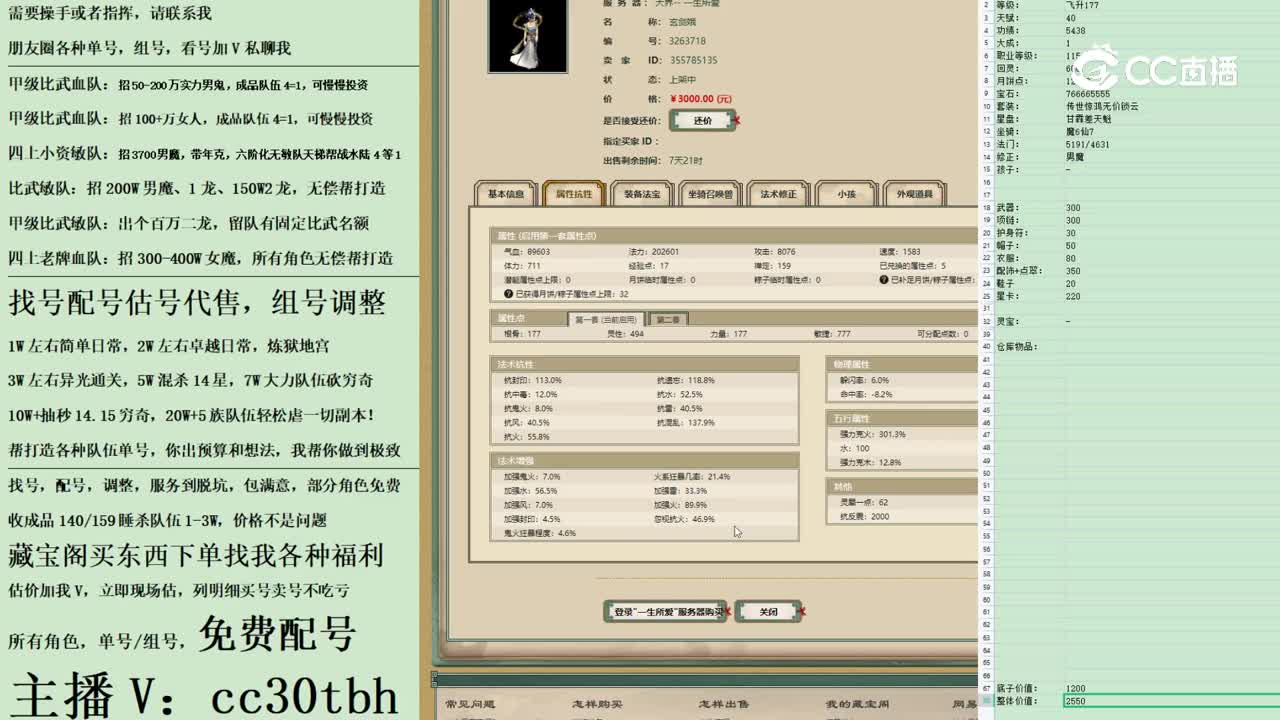The width and height of the screenshot is (1280, 720).
Task: Click the 速度: 1583 stat
Action: click(x=900, y=252)
